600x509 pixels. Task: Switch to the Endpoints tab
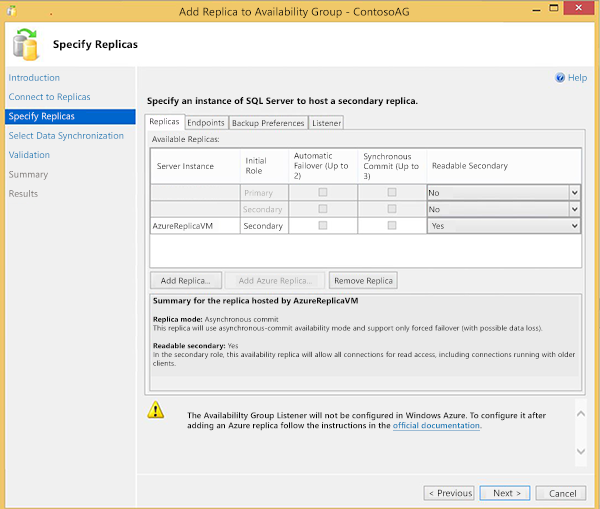[x=205, y=123]
